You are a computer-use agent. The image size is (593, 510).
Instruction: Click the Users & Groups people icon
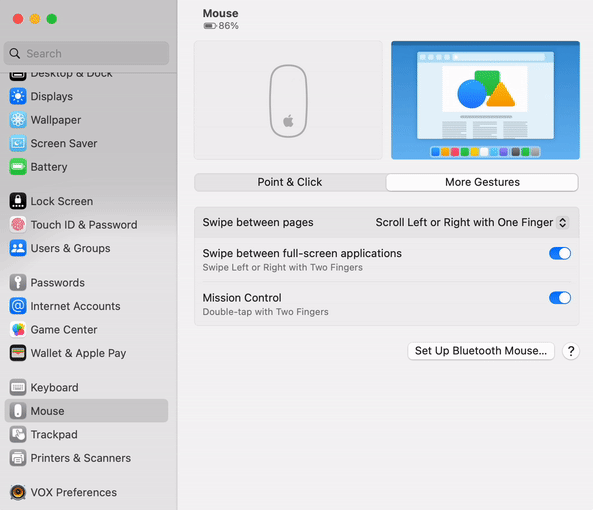[18, 248]
